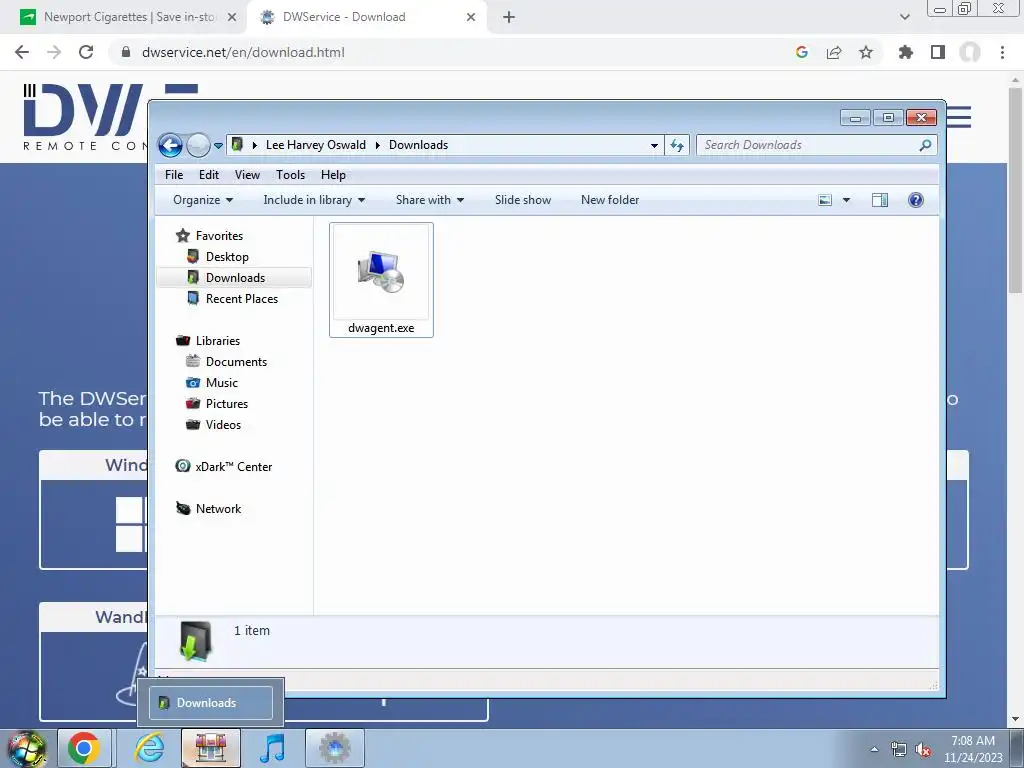Image resolution: width=1024 pixels, height=768 pixels.
Task: Click the search magnifier icon
Action: pos(925,145)
